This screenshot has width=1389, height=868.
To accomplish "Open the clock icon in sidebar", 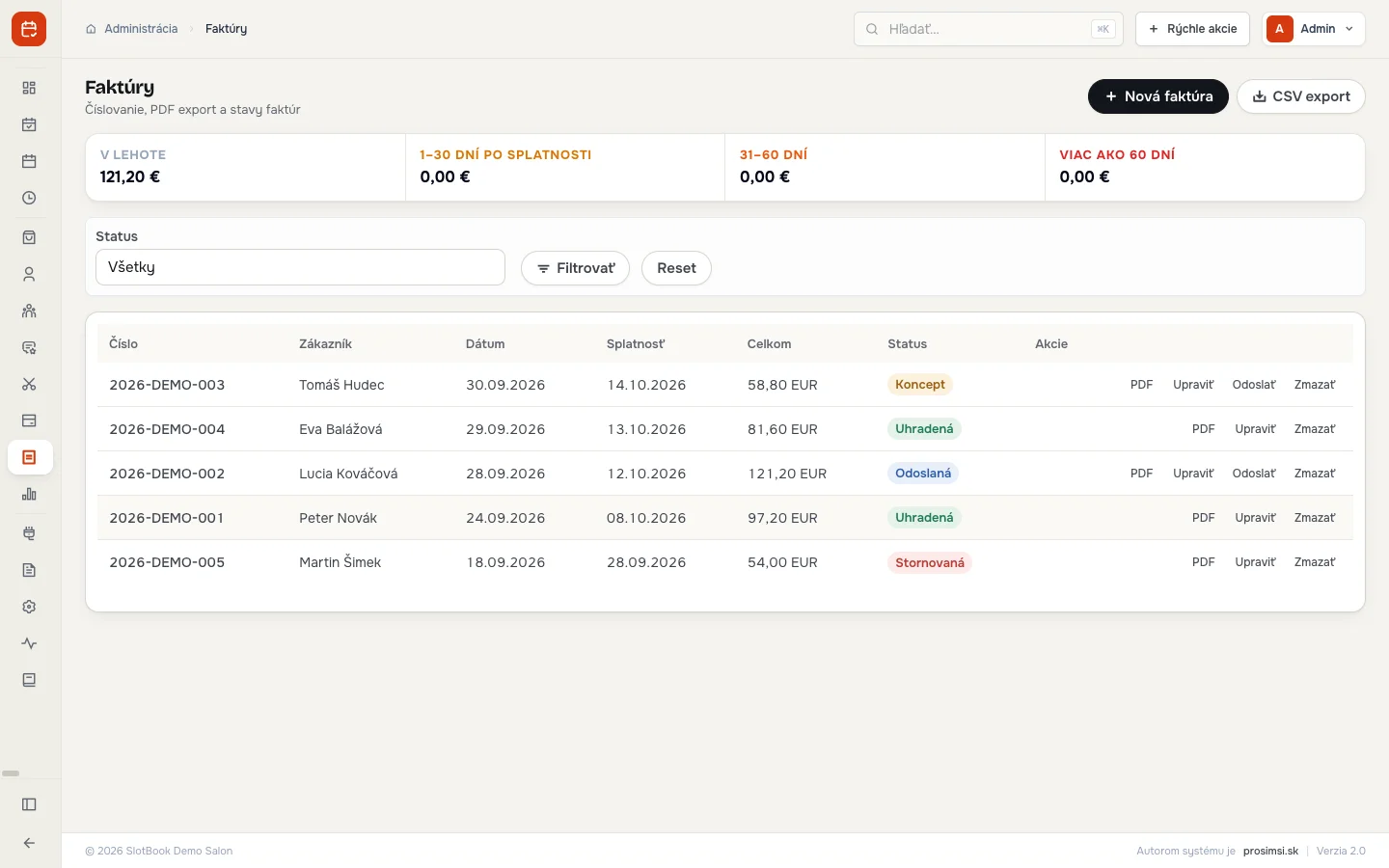I will [29, 198].
